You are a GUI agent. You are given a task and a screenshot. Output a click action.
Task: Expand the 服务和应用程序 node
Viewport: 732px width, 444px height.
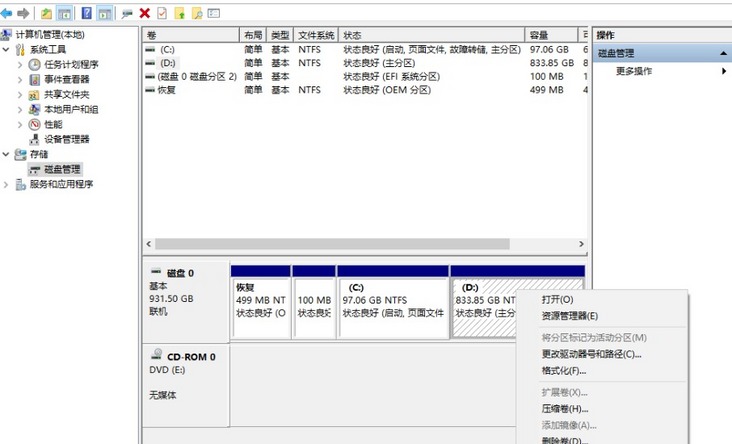pyautogui.click(x=6, y=184)
